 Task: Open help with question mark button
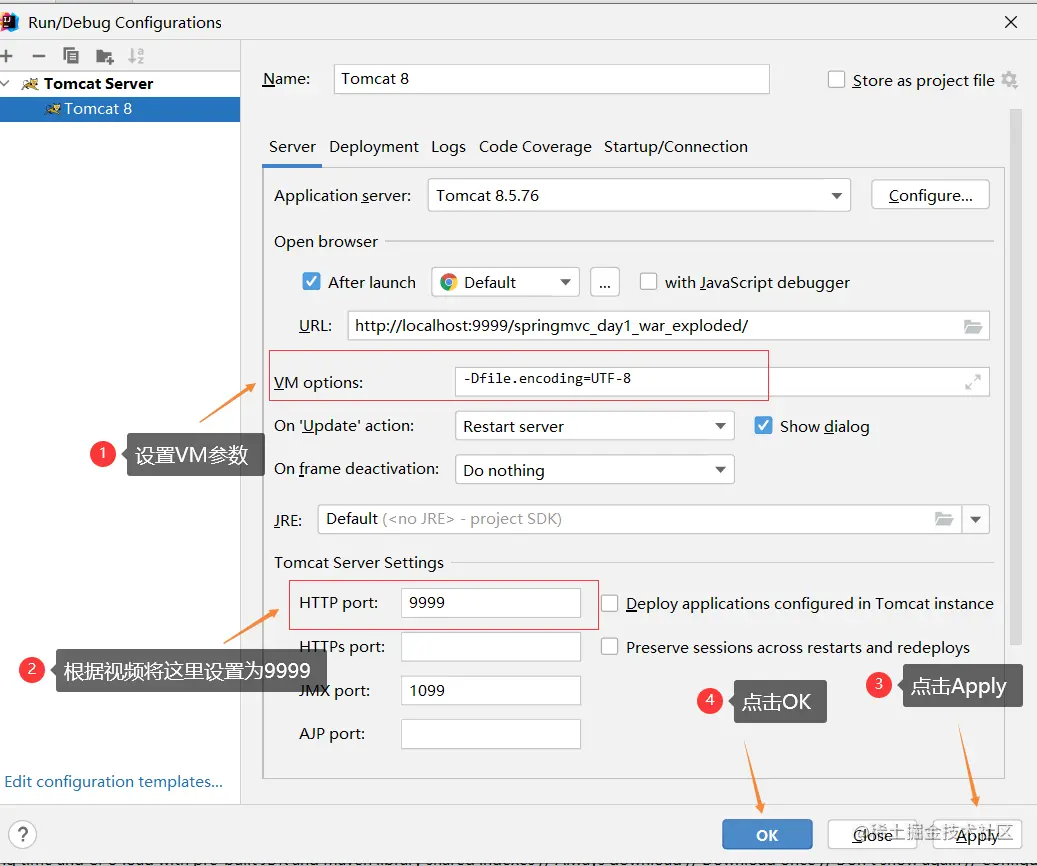(x=22, y=834)
